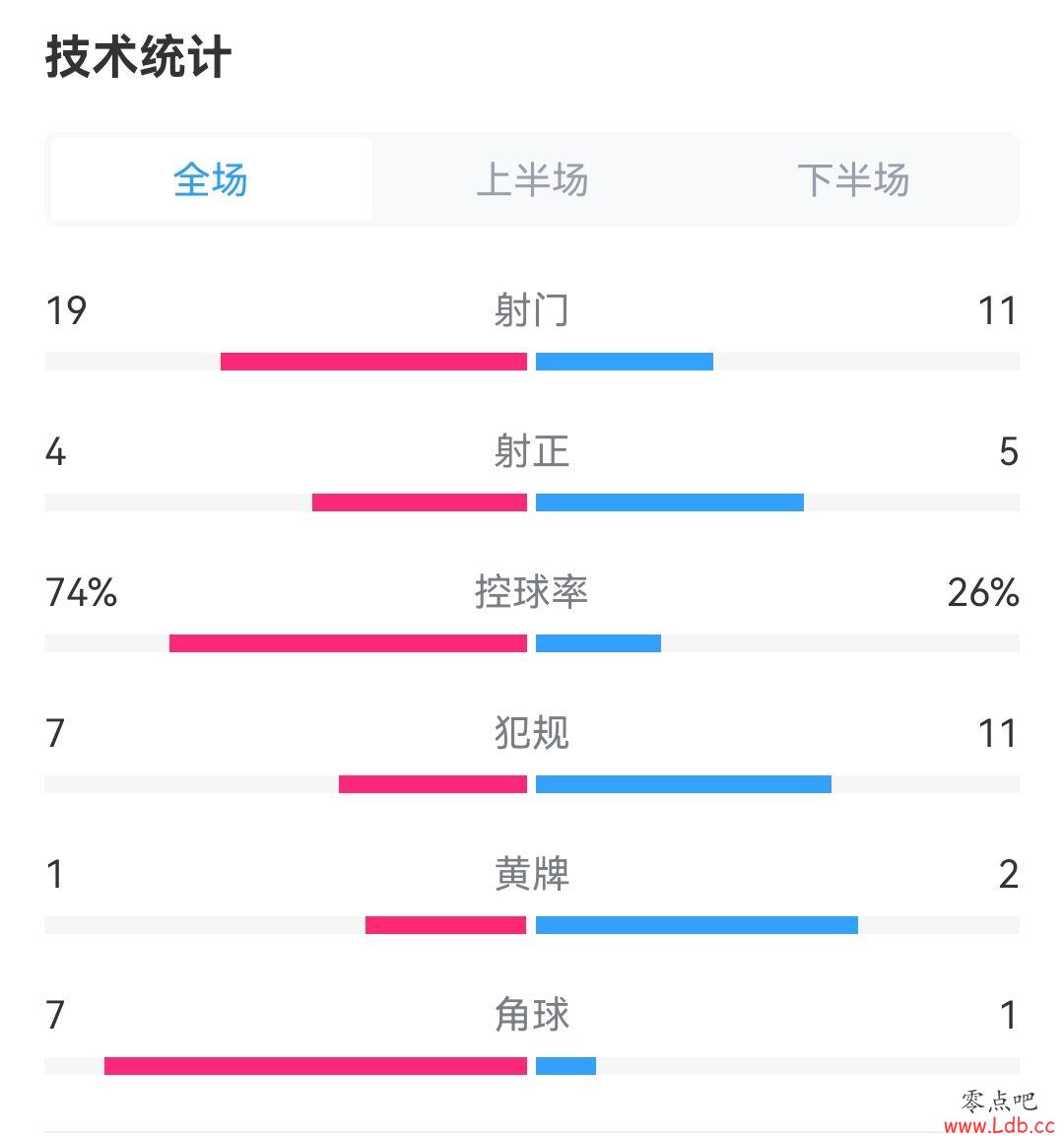Switch to the 上半场 tab
The image size is (1064, 1136).
[x=532, y=179]
